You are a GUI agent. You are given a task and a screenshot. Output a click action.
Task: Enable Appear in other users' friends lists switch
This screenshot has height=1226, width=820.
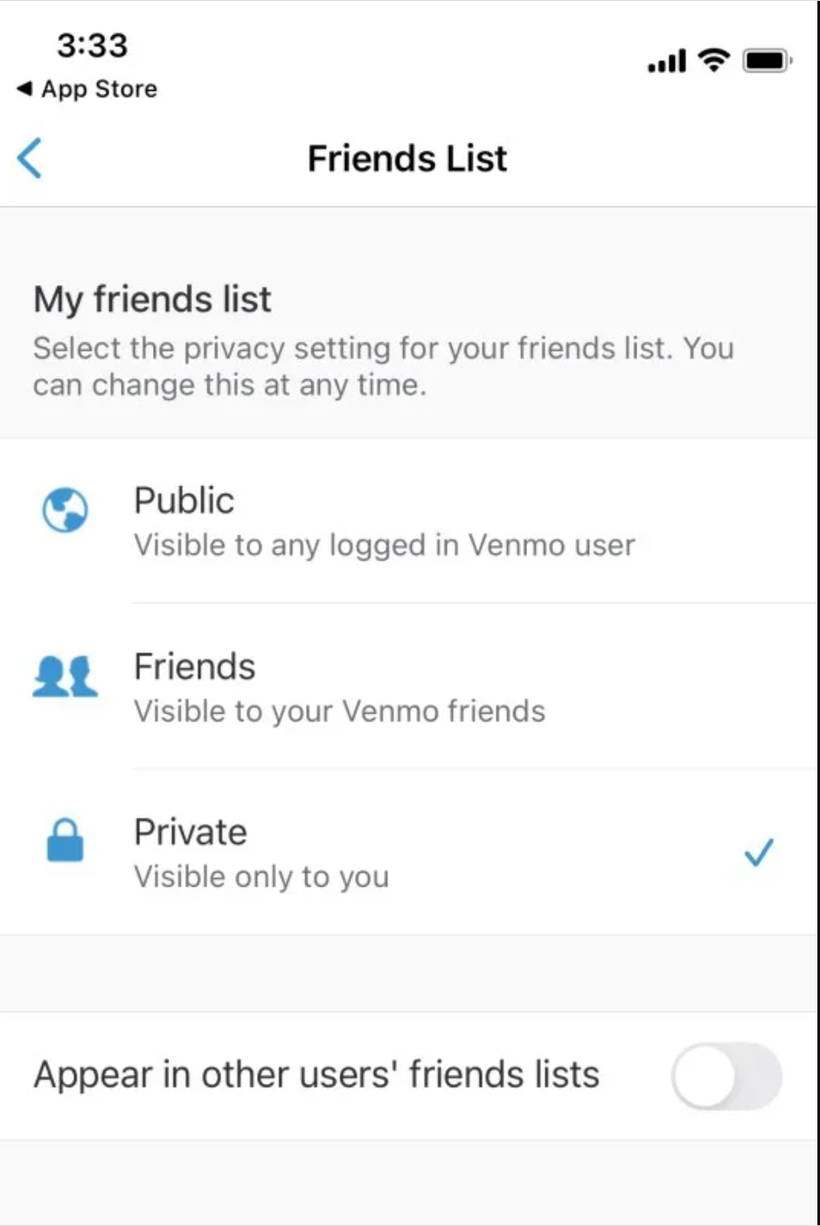[726, 1076]
